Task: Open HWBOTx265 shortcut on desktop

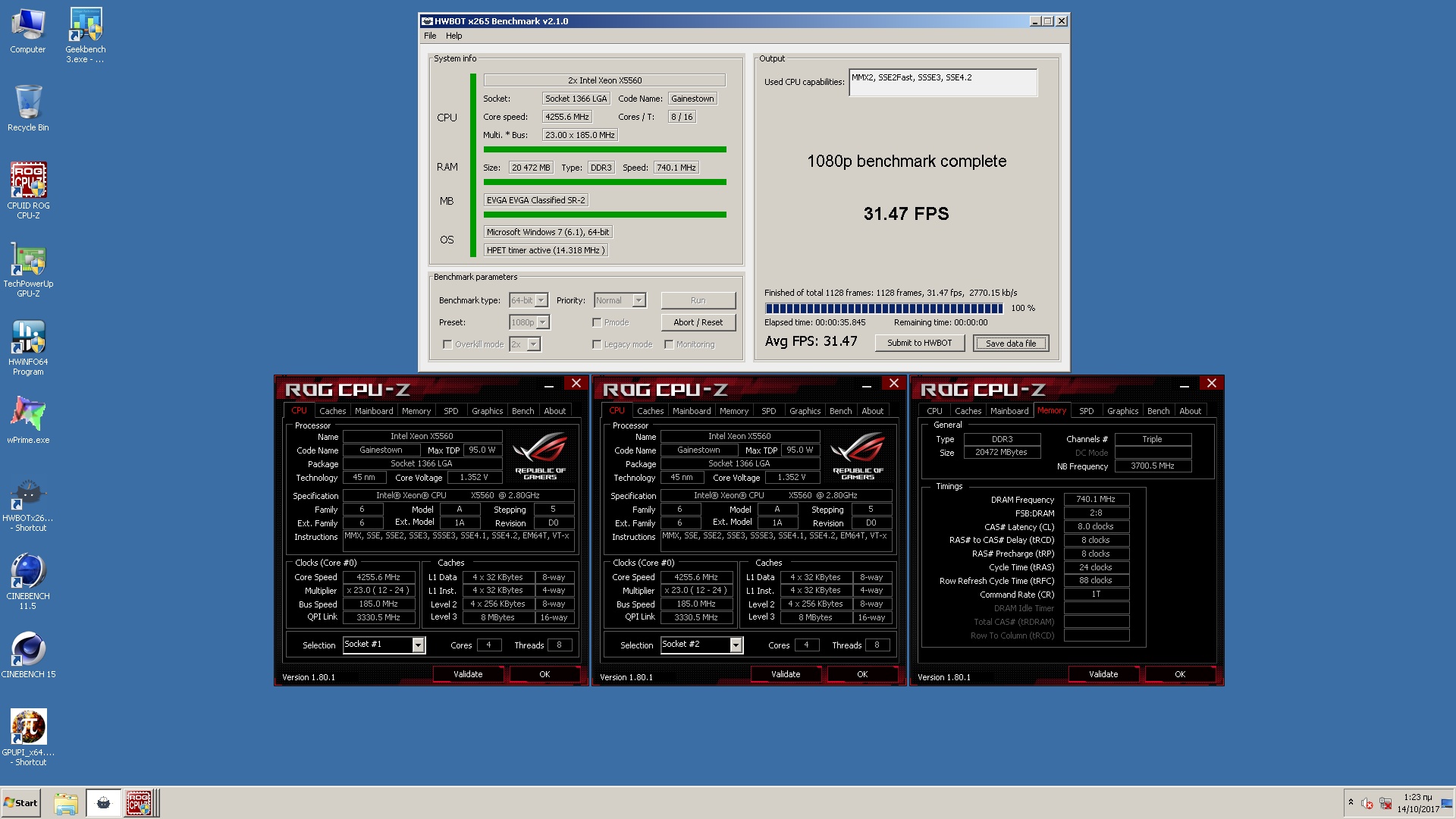Action: [x=28, y=504]
